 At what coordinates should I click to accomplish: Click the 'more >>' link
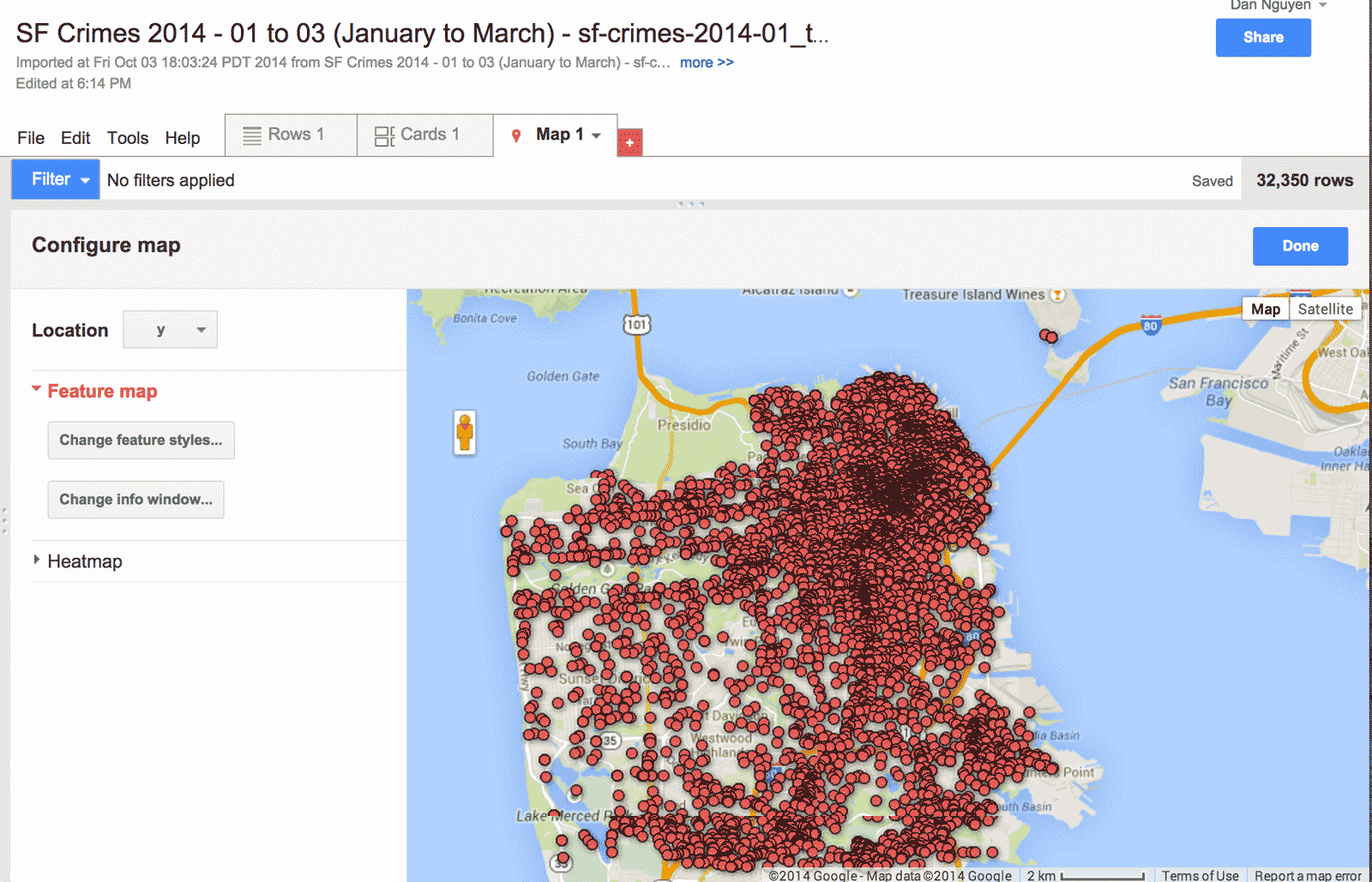point(707,63)
